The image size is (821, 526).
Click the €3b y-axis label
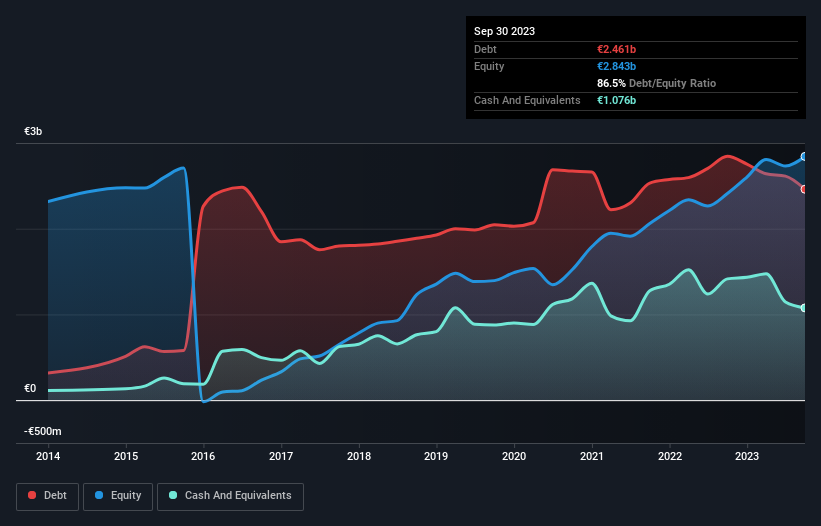(33, 131)
